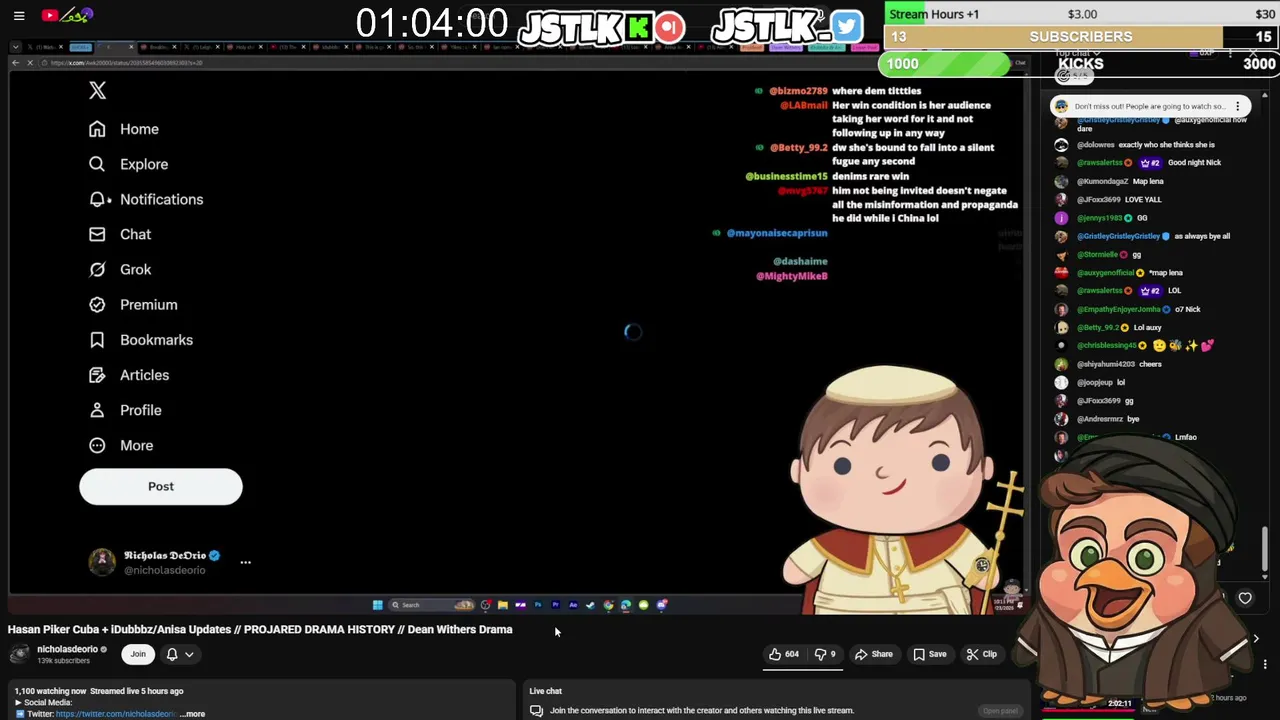Image resolution: width=1280 pixels, height=720 pixels.
Task: Click the '1,100 watching now' description text
Action: [x=50, y=691]
